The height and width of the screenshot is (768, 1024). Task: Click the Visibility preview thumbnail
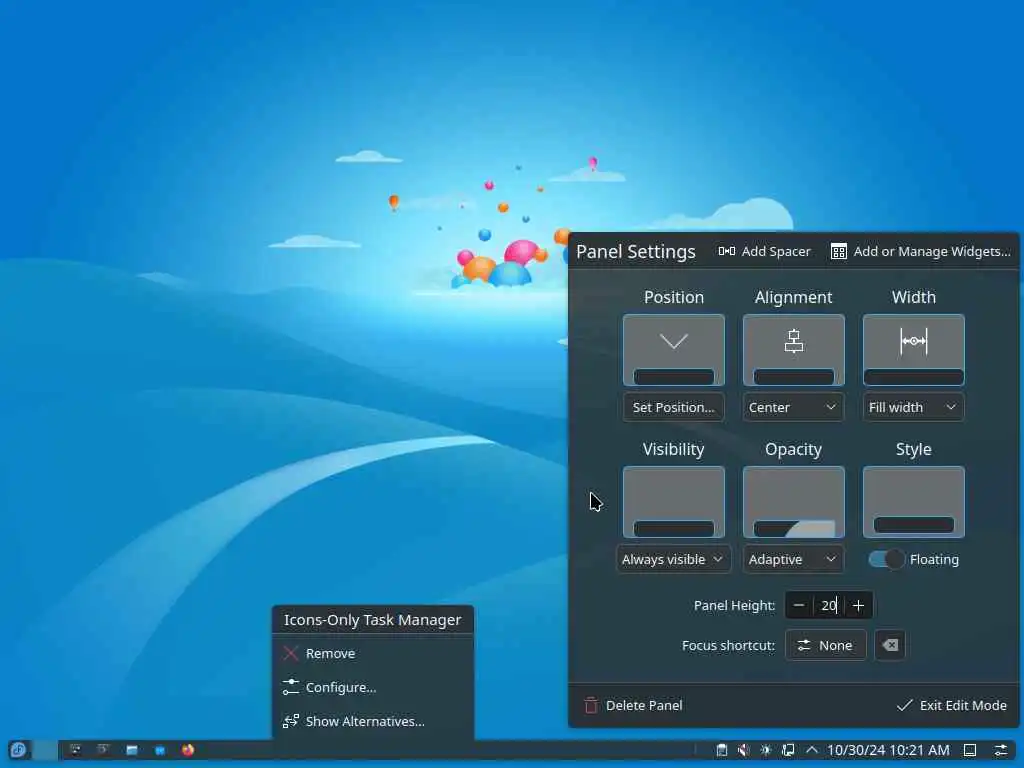[x=673, y=502]
